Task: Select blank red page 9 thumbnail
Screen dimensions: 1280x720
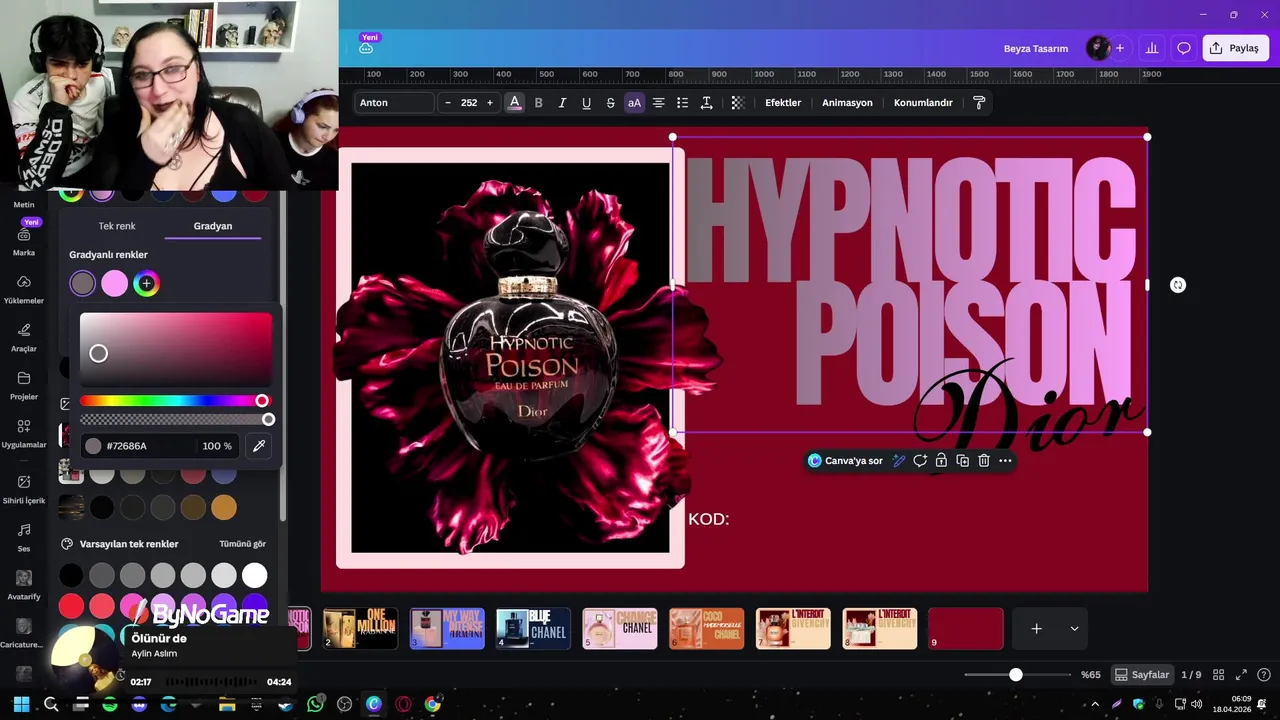Action: (x=966, y=629)
